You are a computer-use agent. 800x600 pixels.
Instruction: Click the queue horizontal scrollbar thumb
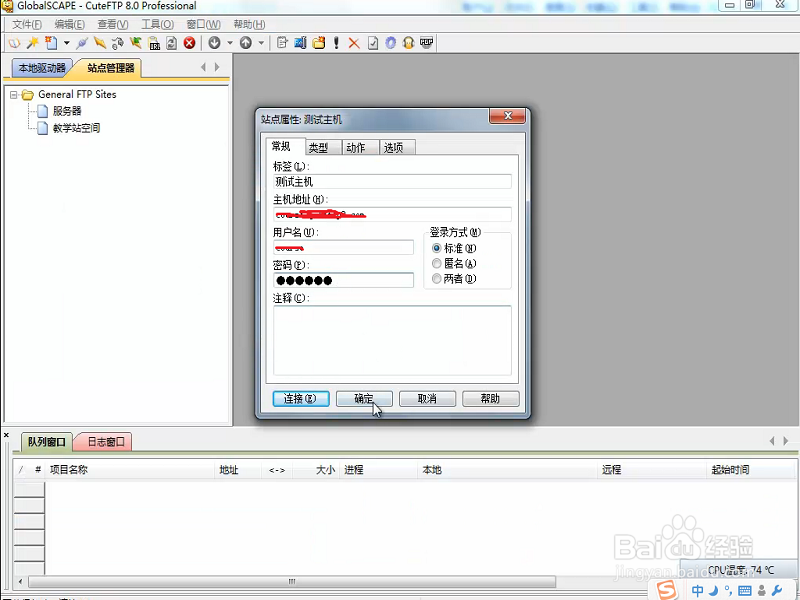tap(292, 582)
